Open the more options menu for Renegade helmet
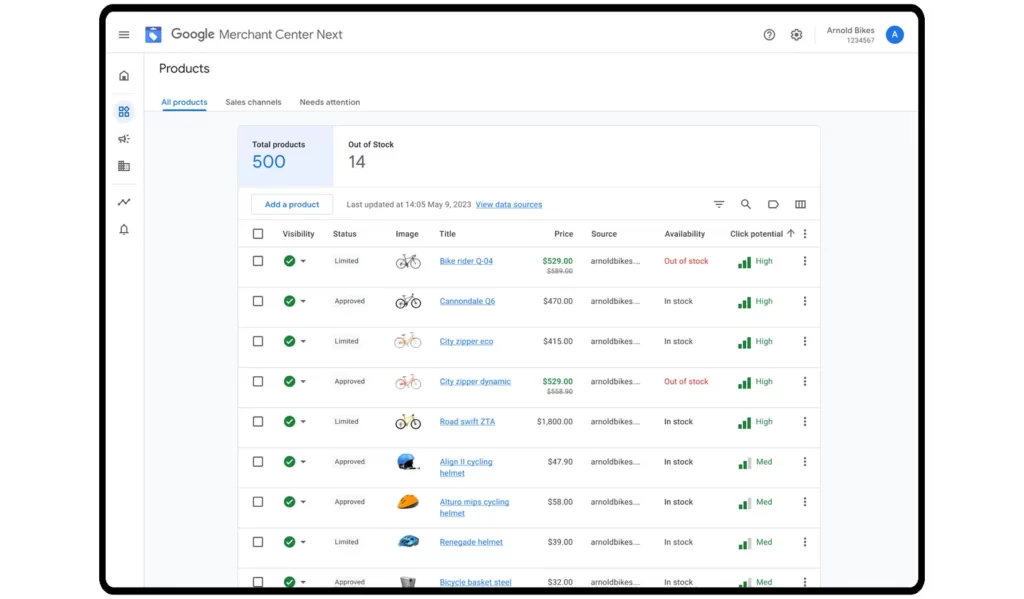This screenshot has width=1024, height=599. click(805, 542)
